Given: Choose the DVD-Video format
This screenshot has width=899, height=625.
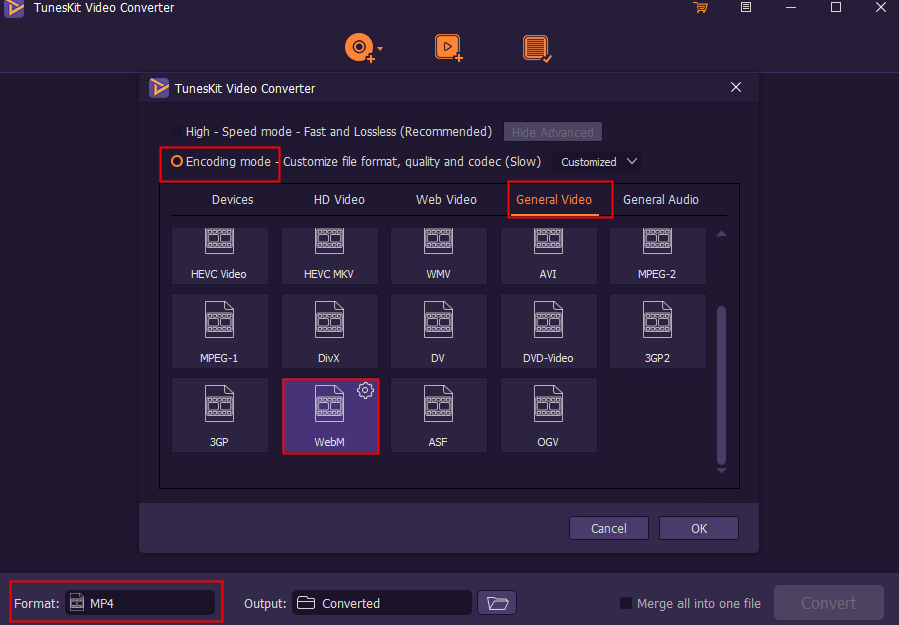Looking at the screenshot, I should tap(548, 331).
